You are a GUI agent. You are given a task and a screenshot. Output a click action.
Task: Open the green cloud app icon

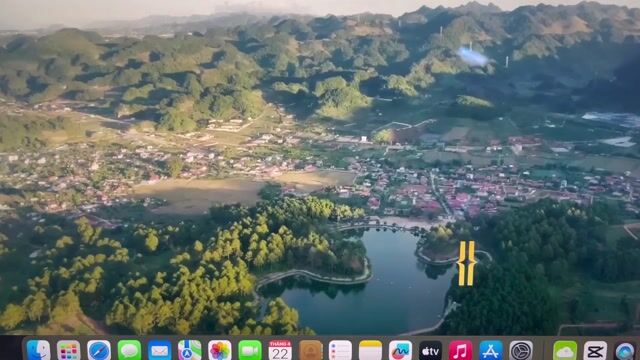[x=565, y=351]
